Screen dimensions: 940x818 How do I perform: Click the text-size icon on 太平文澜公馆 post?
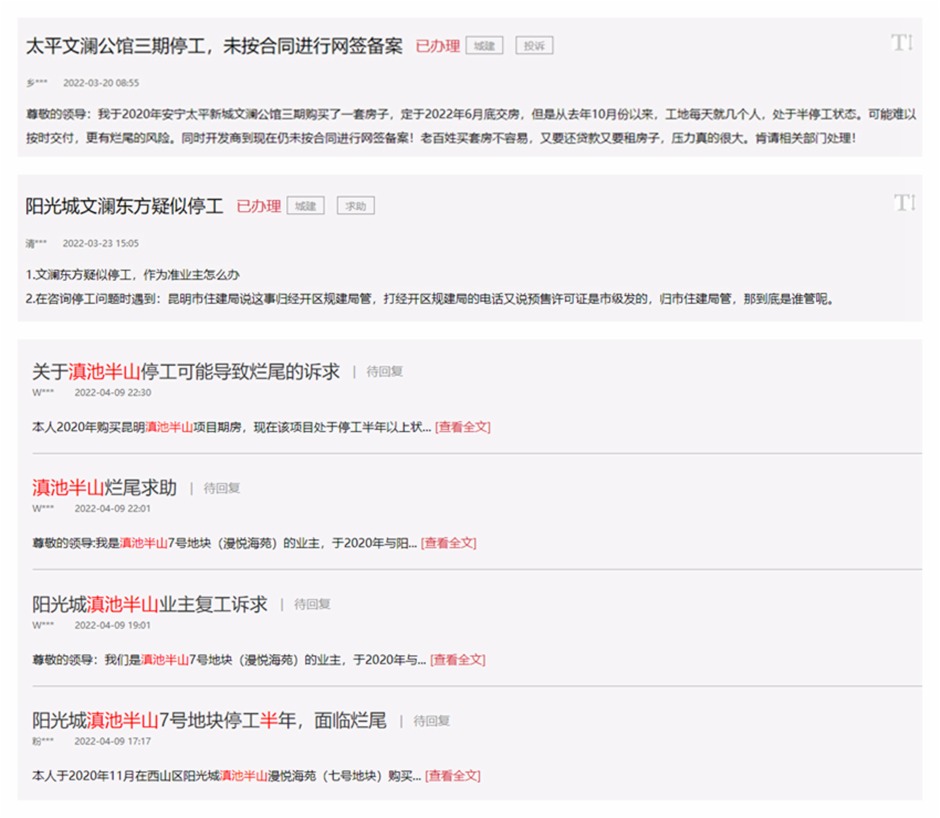click(x=901, y=43)
